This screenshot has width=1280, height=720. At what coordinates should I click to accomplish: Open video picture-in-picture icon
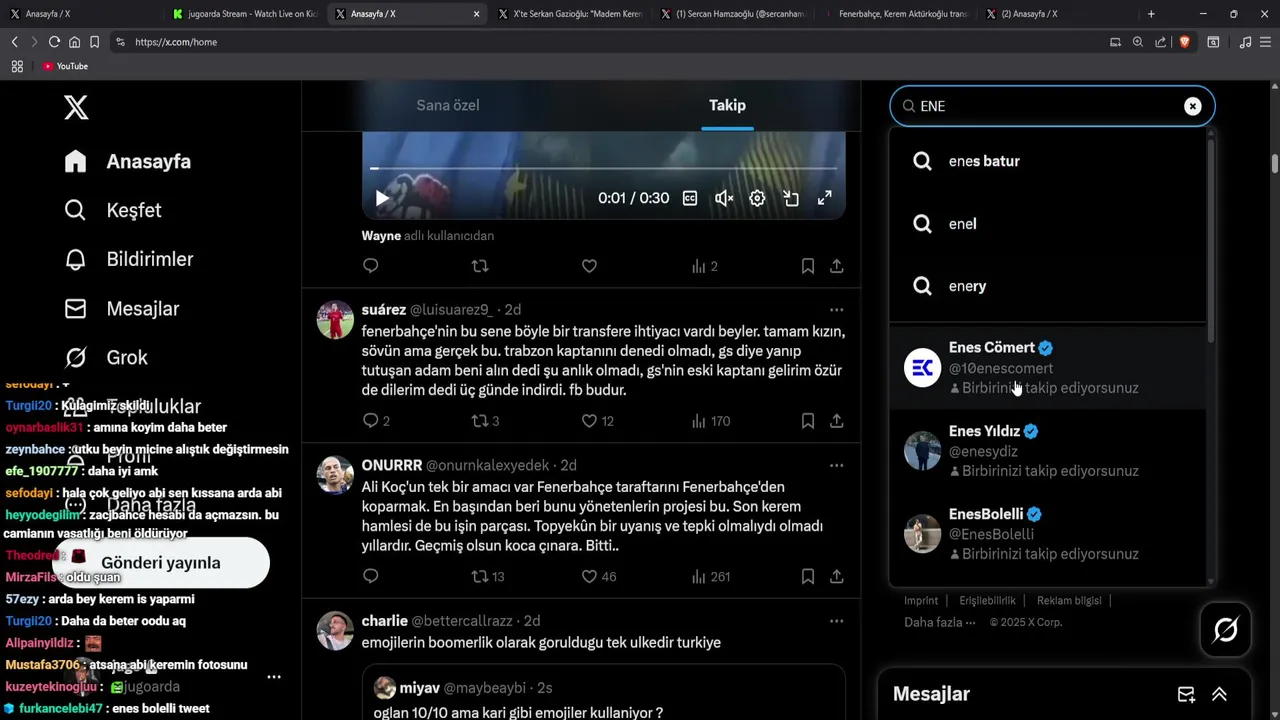791,198
